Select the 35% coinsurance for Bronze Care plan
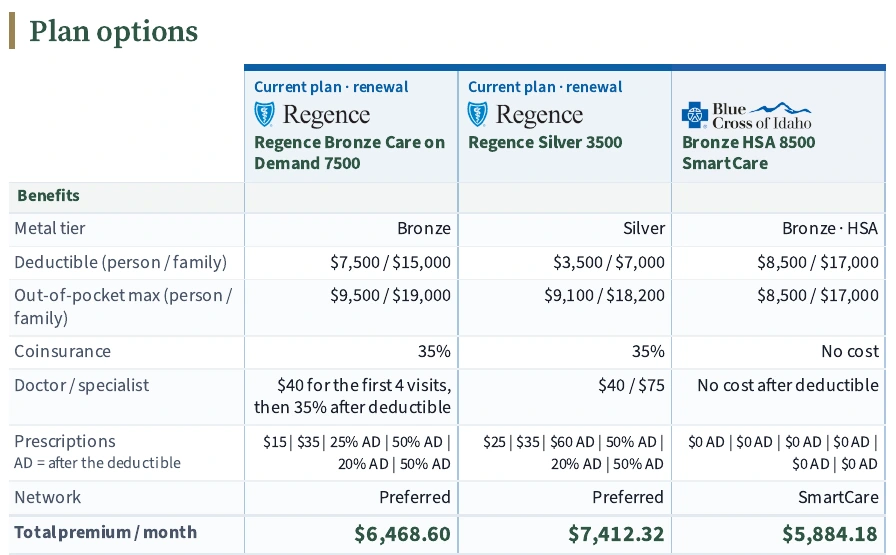Image resolution: width=896 pixels, height=555 pixels. [x=434, y=352]
